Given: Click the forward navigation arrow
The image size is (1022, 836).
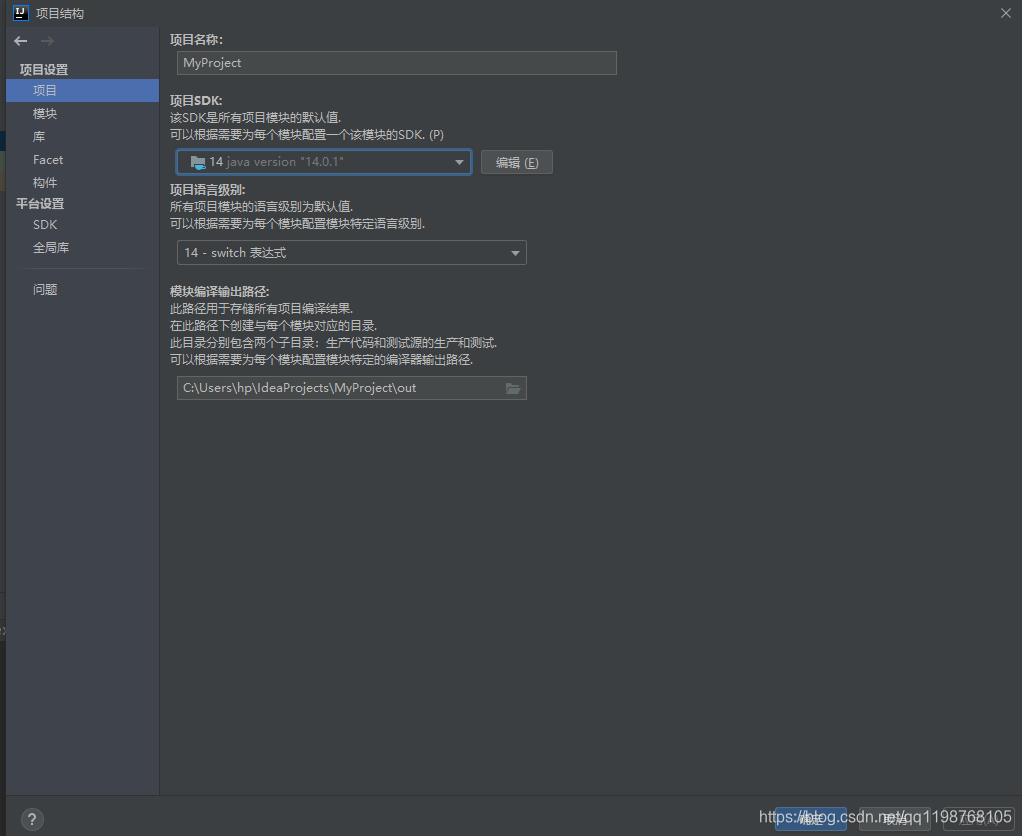Looking at the screenshot, I should coord(46,41).
